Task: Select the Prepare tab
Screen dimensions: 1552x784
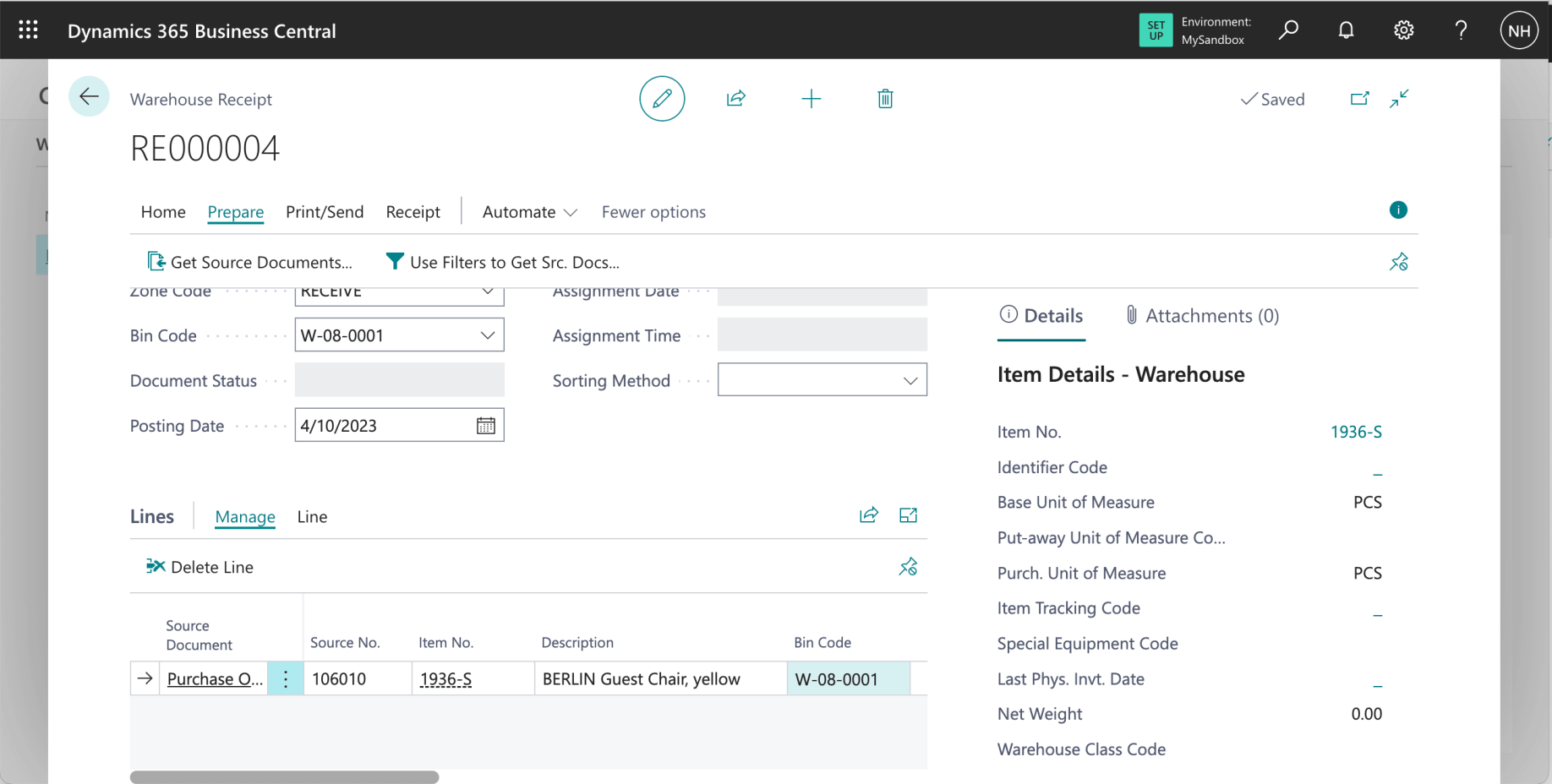Action: [x=236, y=212]
